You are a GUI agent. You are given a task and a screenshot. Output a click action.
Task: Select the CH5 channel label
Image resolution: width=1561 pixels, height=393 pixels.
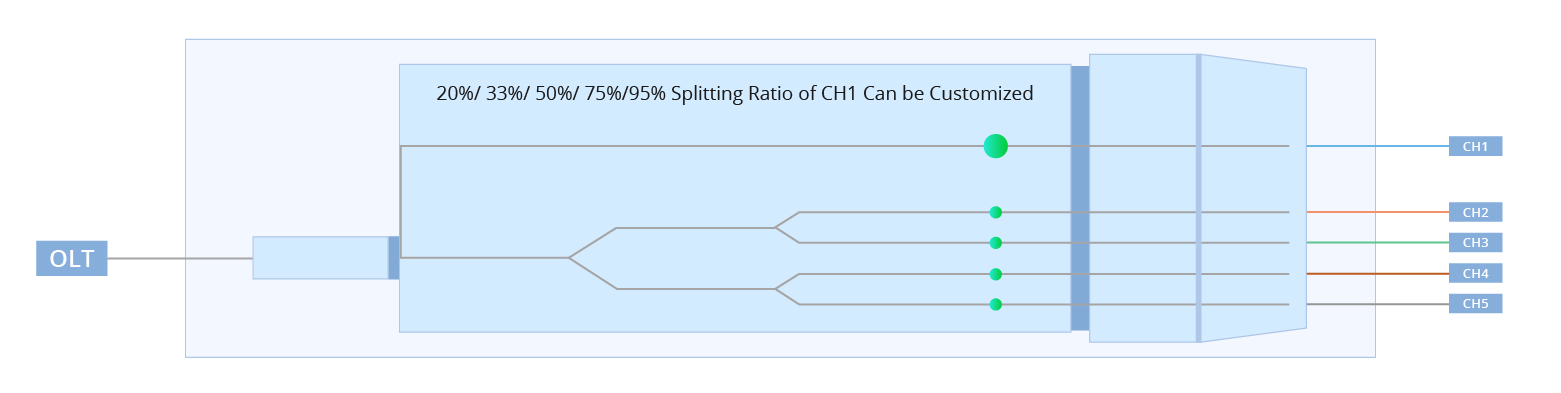click(1475, 303)
